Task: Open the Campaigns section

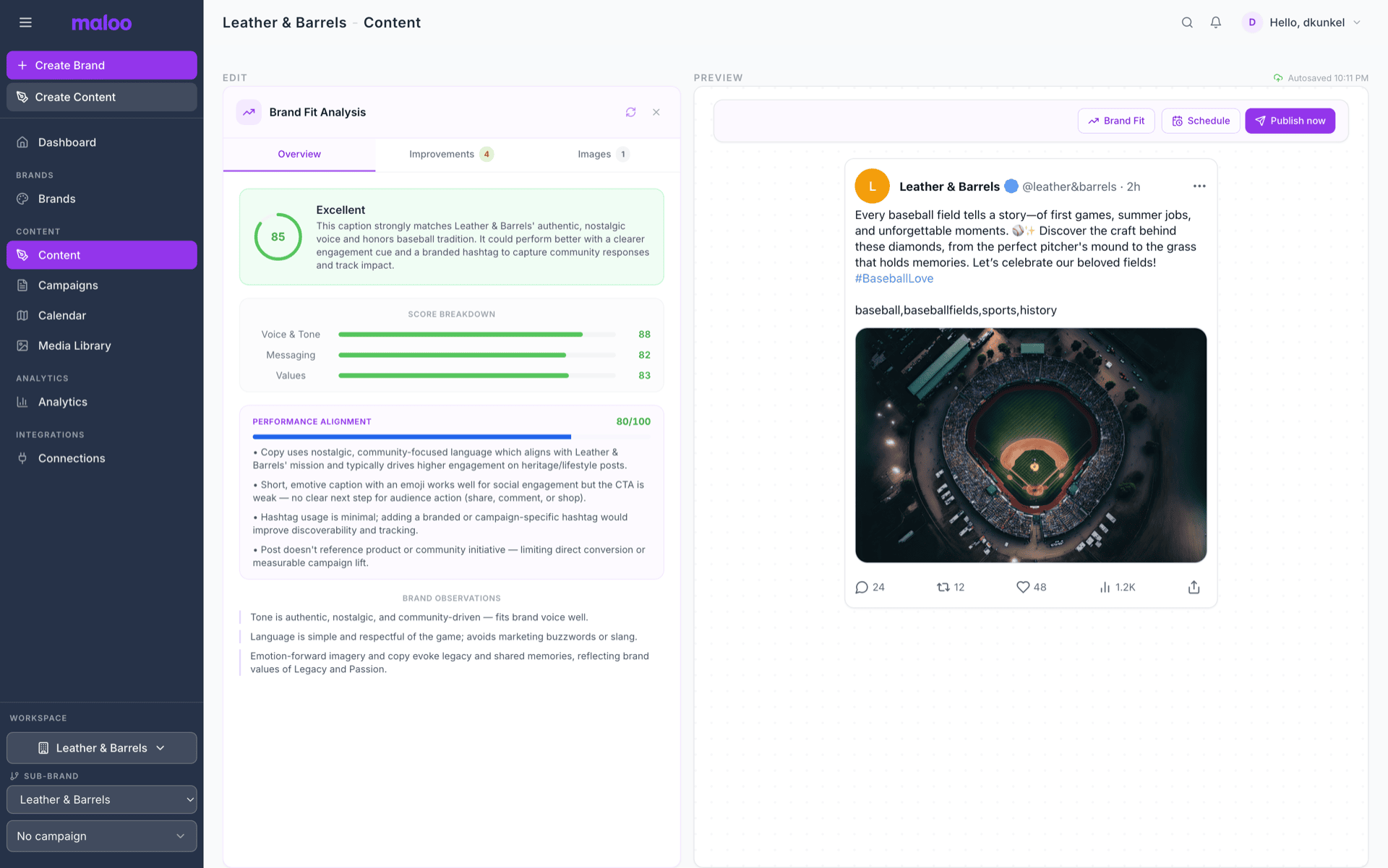Action: (68, 285)
